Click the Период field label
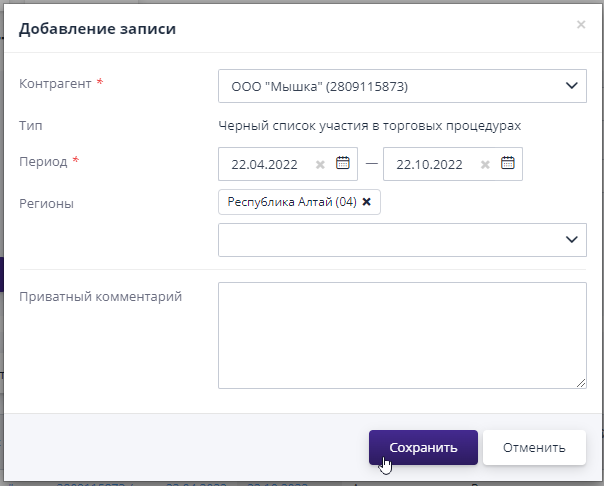Image resolution: width=604 pixels, height=486 pixels. 43,161
